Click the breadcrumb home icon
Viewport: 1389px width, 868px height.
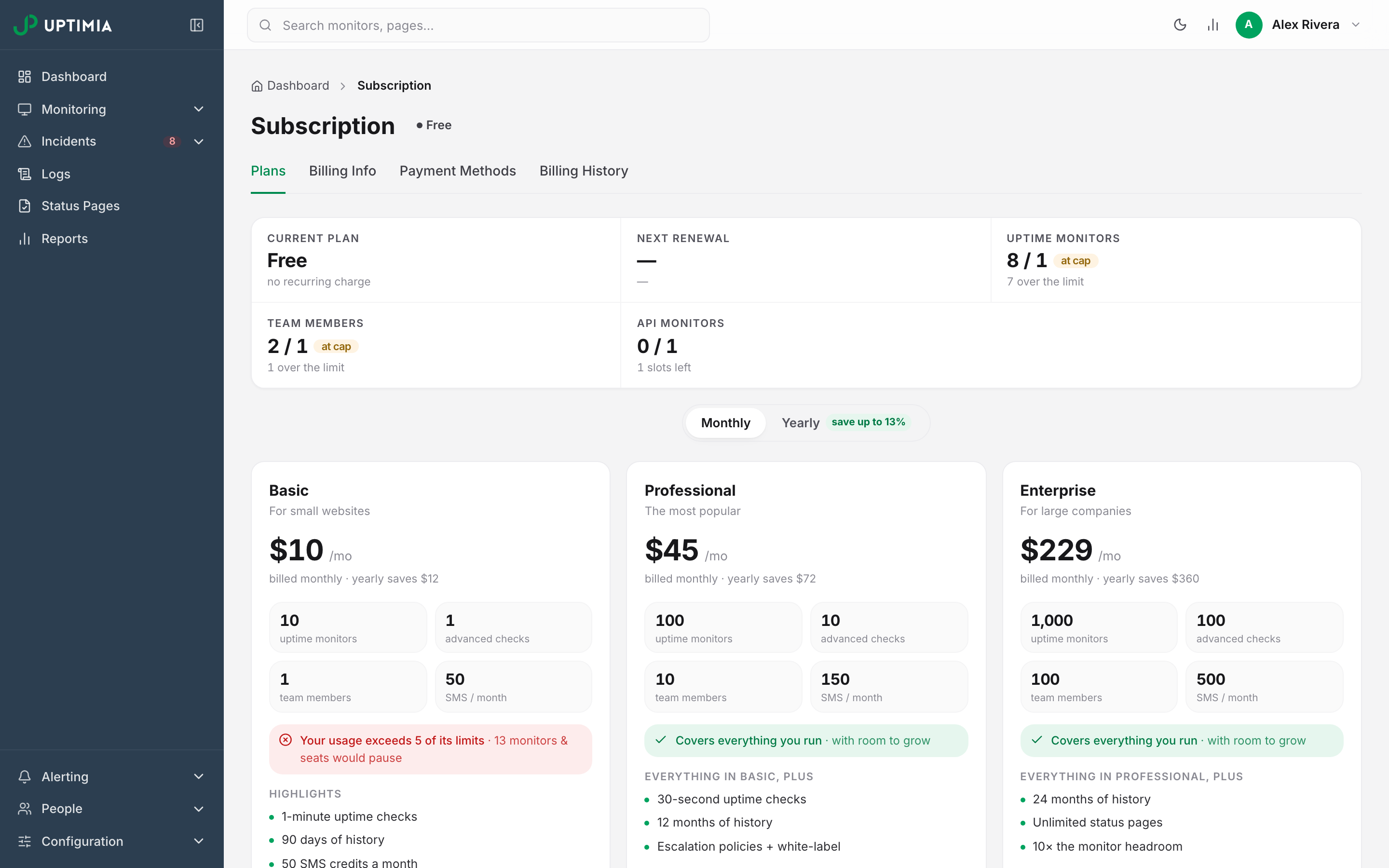coord(257,86)
